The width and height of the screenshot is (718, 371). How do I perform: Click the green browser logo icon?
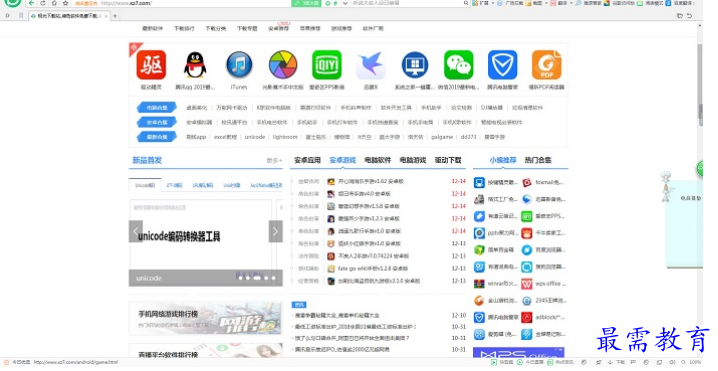[12, 2]
